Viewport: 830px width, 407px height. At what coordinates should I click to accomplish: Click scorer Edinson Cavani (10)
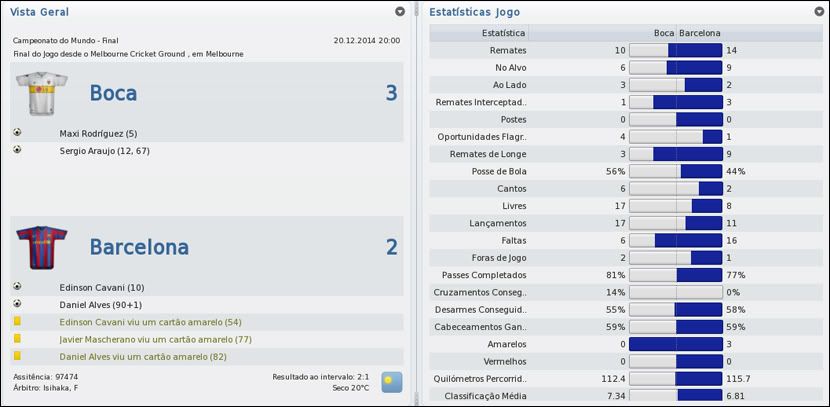(x=102, y=286)
